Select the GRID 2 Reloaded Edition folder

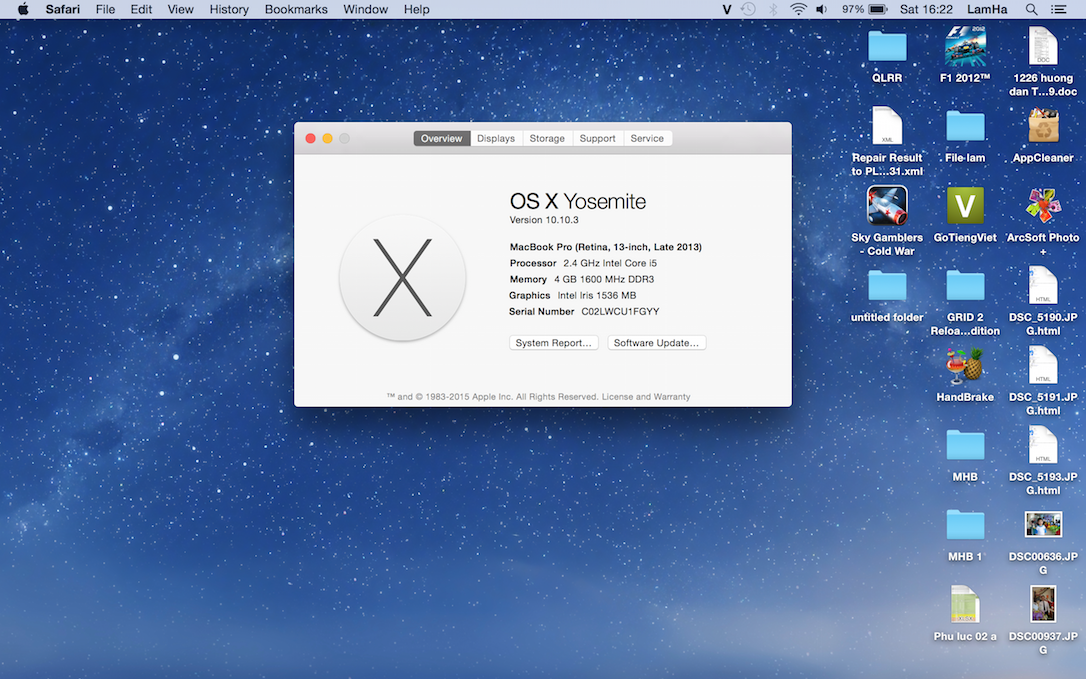[965, 286]
